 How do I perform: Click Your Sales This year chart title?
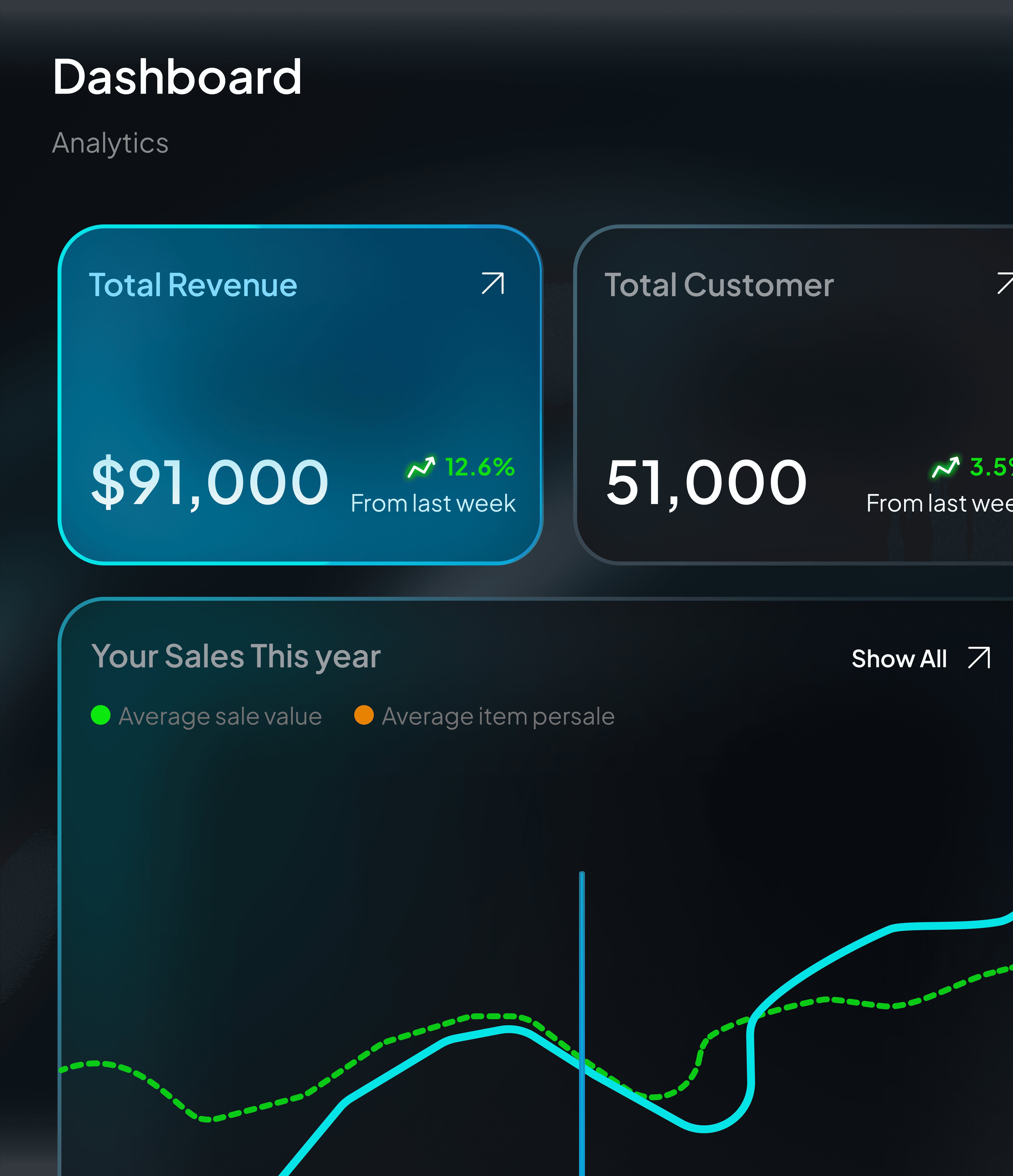(x=236, y=657)
